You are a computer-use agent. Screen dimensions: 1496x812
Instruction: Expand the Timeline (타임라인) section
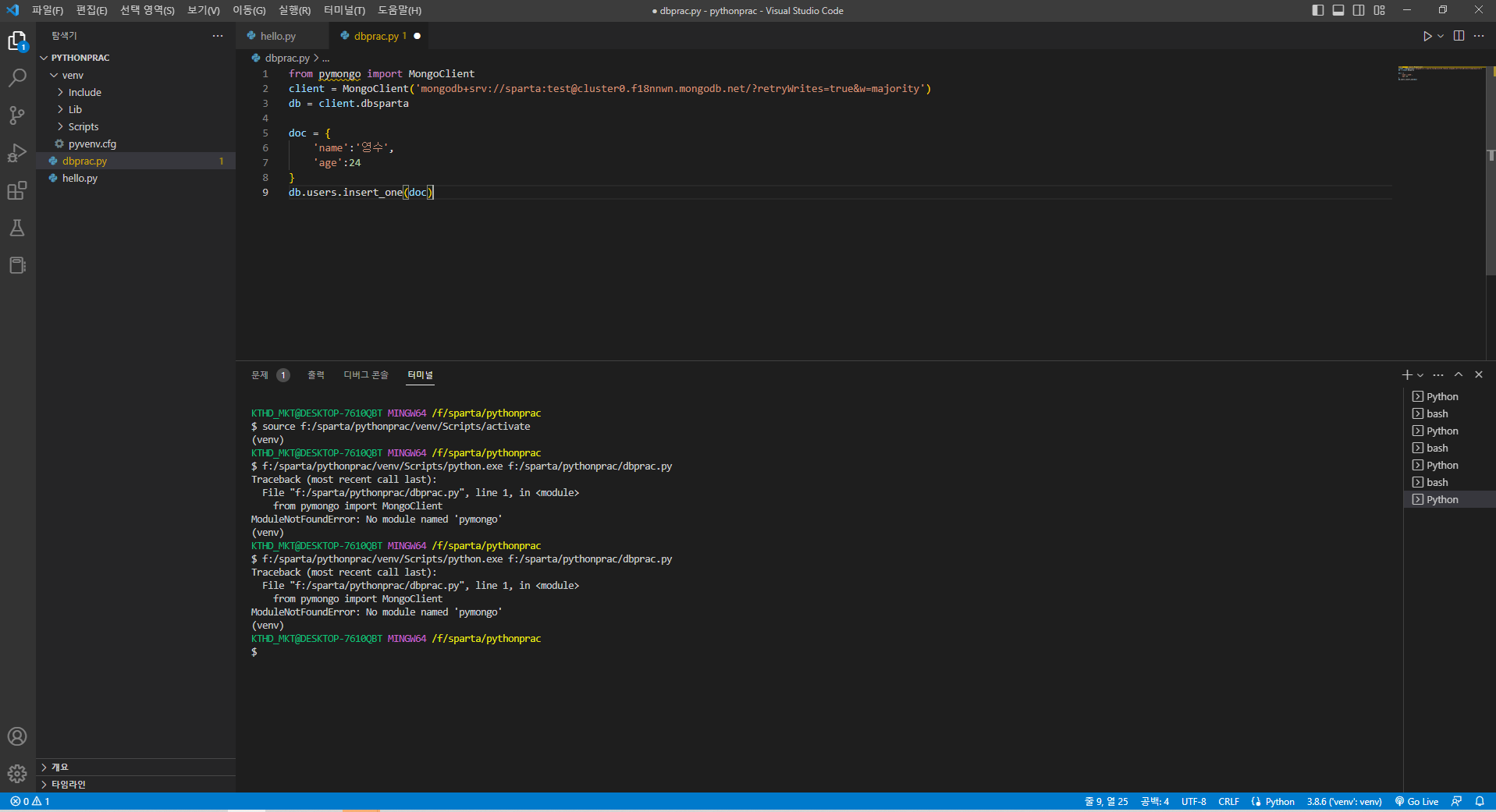pos(136,784)
